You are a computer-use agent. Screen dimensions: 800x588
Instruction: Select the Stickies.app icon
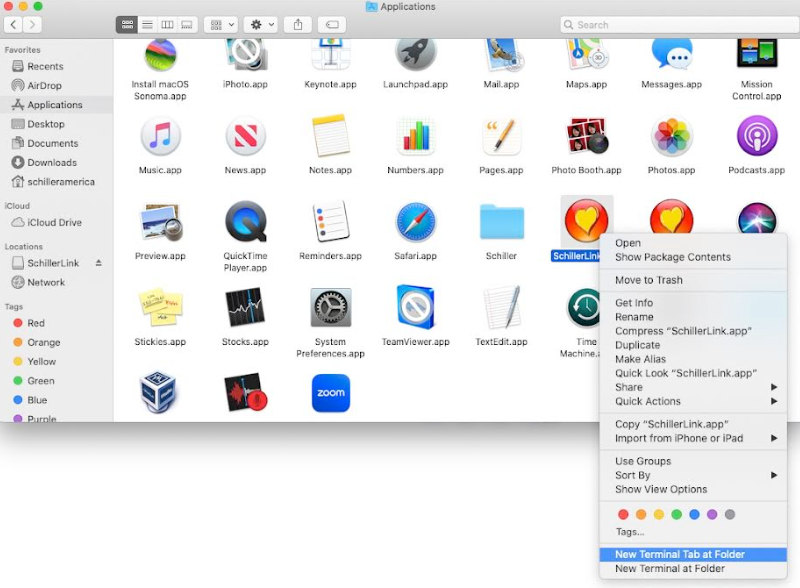click(x=160, y=307)
